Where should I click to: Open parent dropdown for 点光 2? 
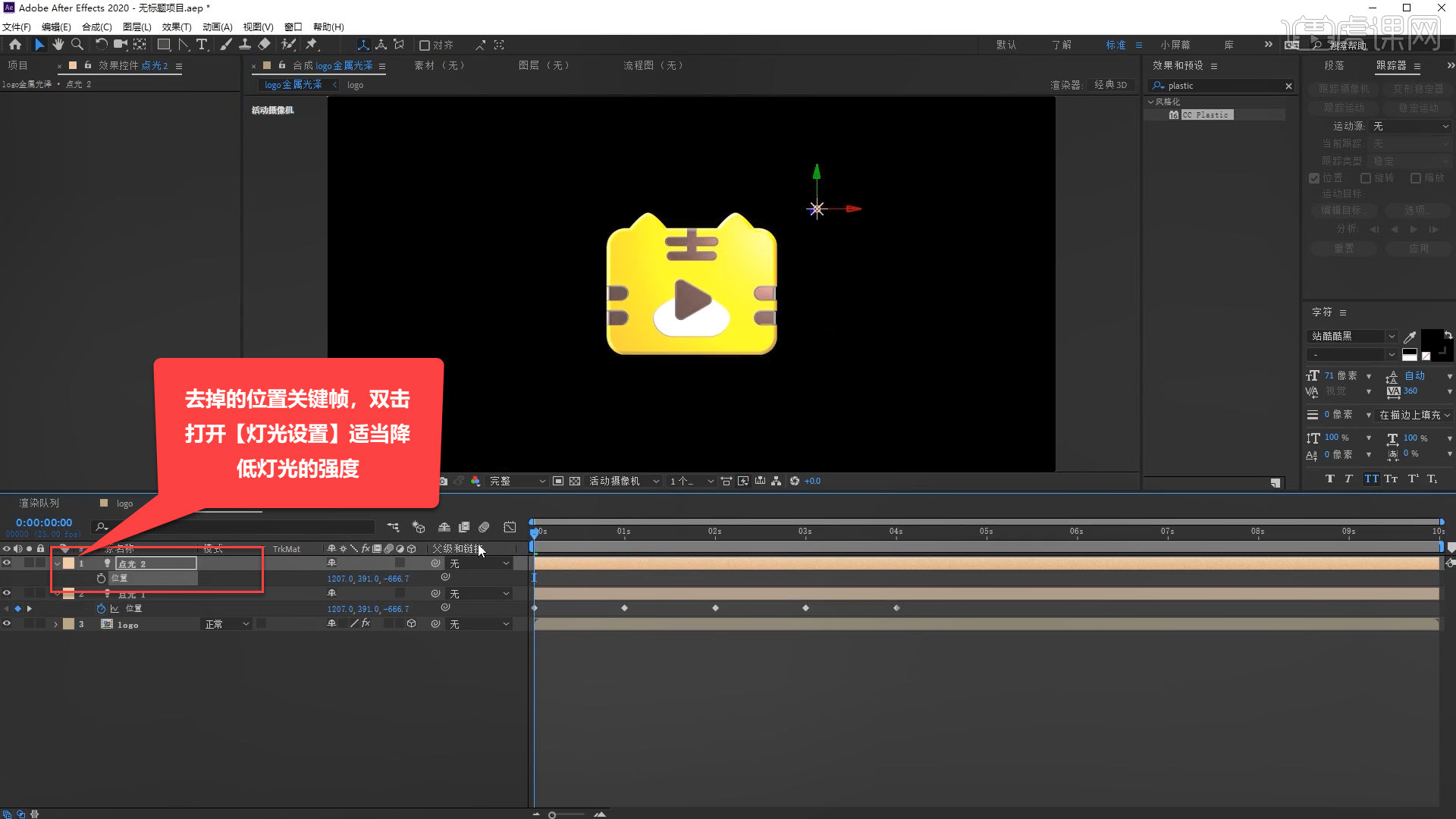click(479, 563)
